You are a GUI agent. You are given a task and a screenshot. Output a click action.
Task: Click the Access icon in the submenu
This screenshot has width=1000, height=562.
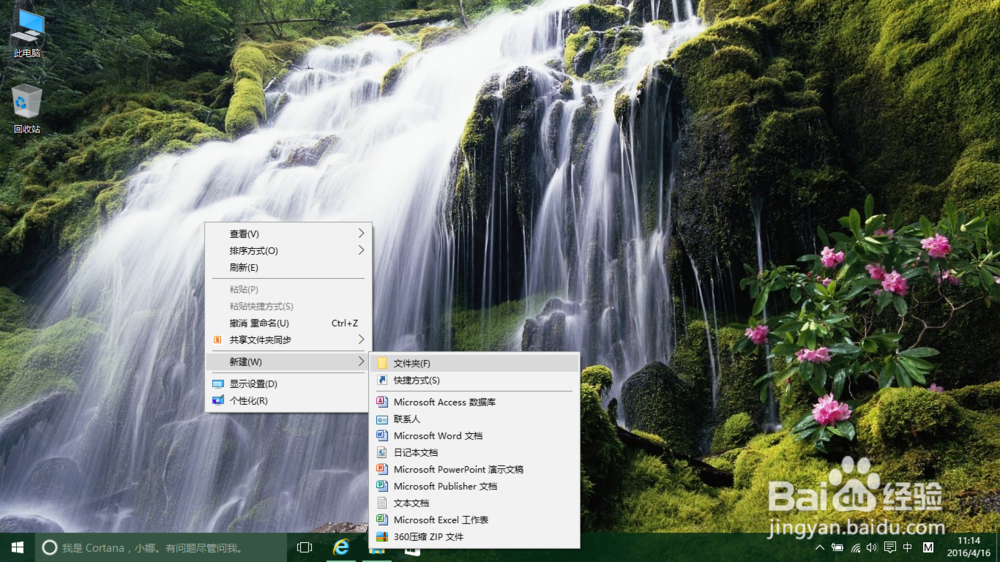[x=382, y=402]
